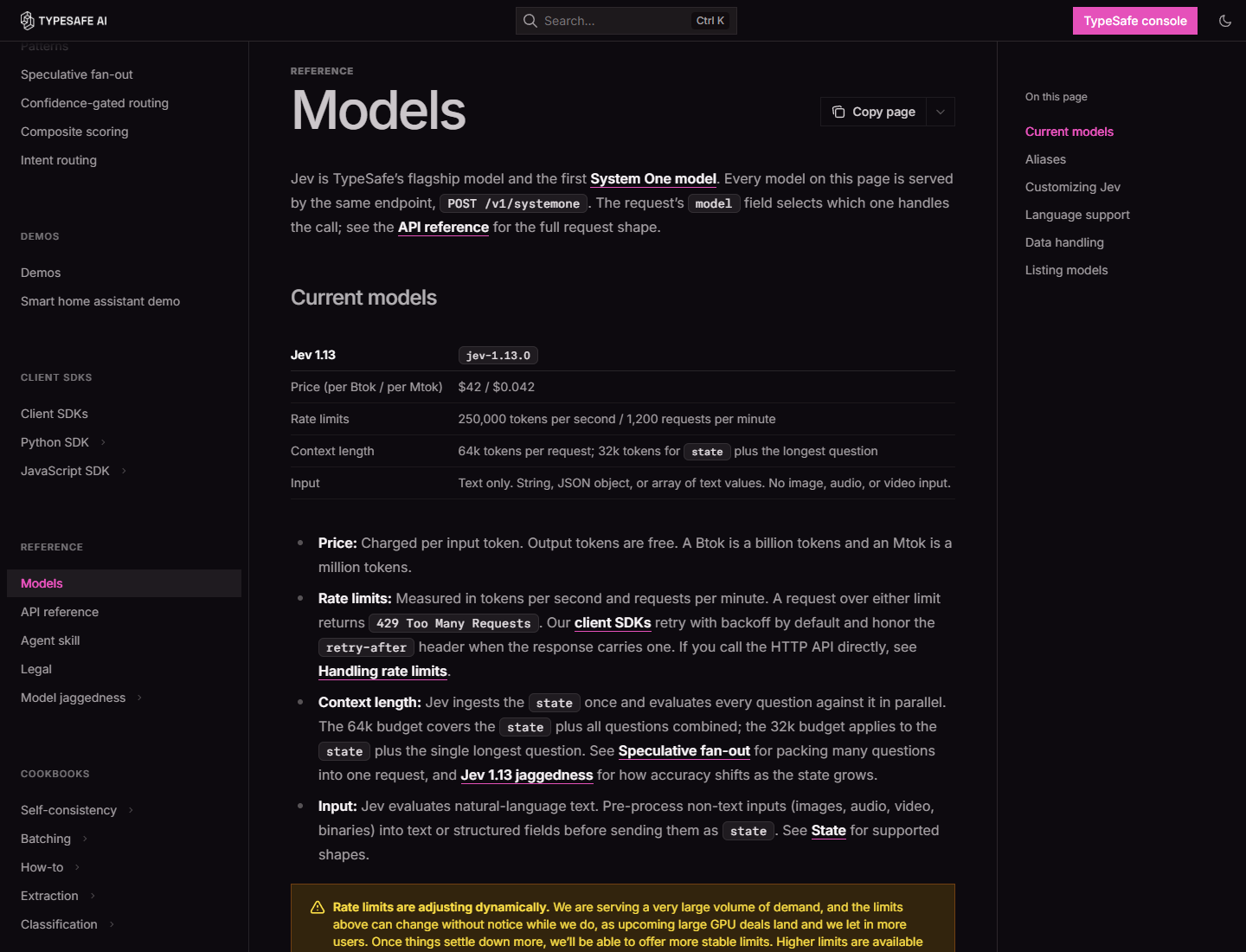Expand the Model jaggedness section
The width and height of the screenshot is (1246, 952).
tap(139, 698)
